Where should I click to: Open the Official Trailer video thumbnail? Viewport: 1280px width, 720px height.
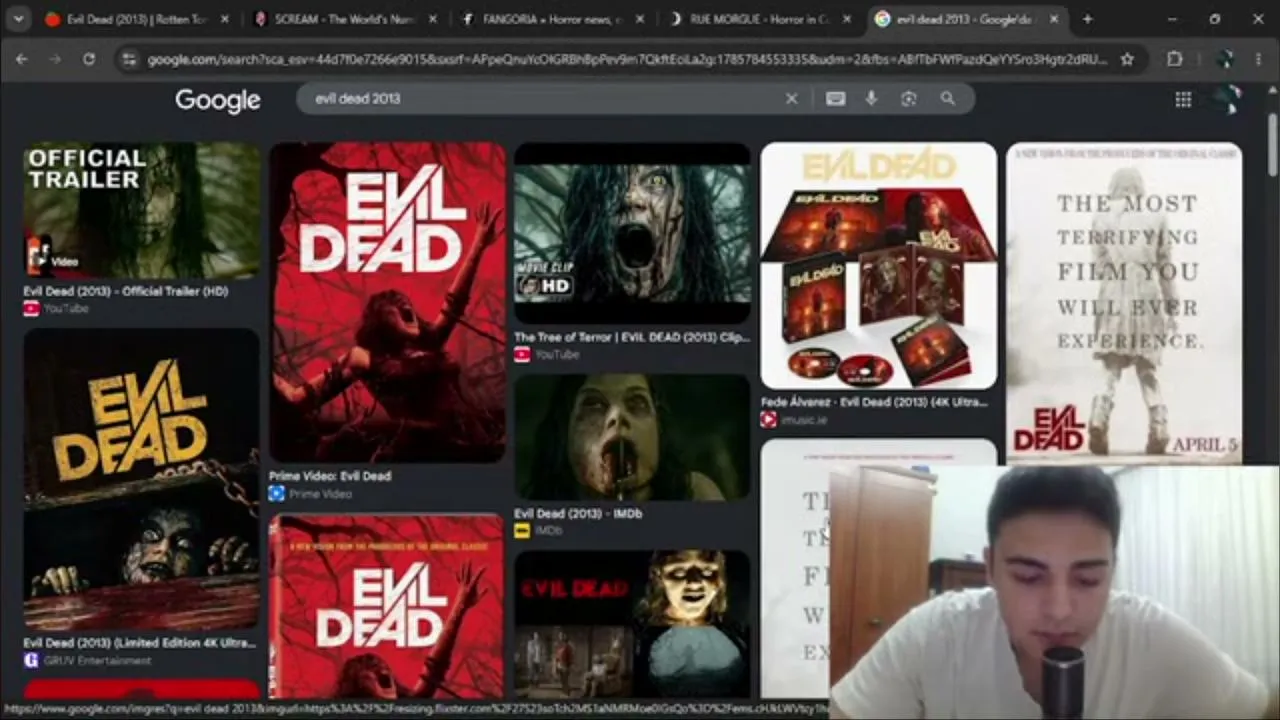click(x=141, y=210)
